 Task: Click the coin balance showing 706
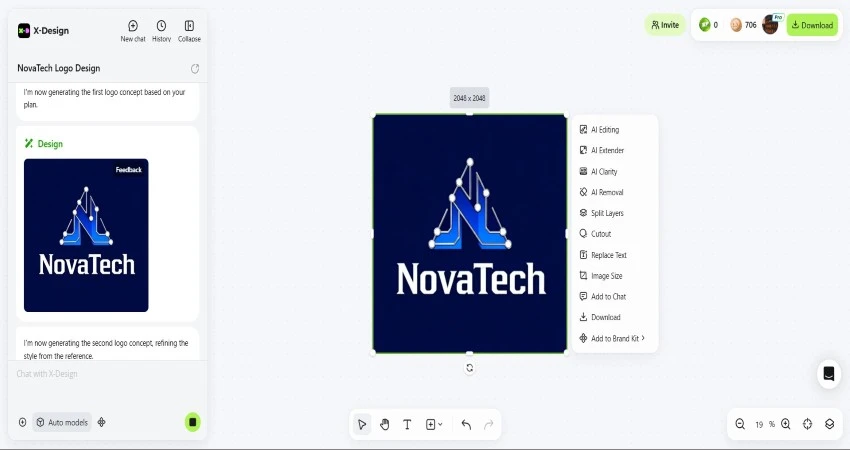pos(743,25)
